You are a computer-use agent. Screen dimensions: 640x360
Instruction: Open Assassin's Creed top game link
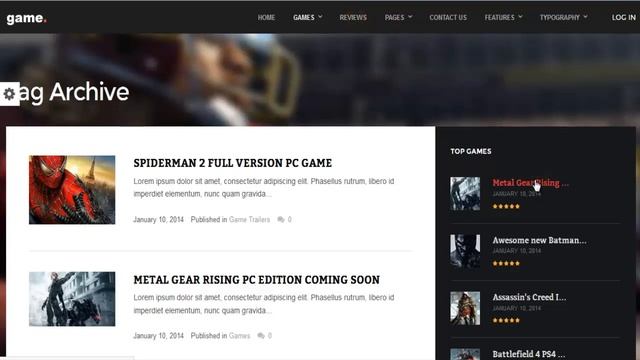tap(529, 298)
